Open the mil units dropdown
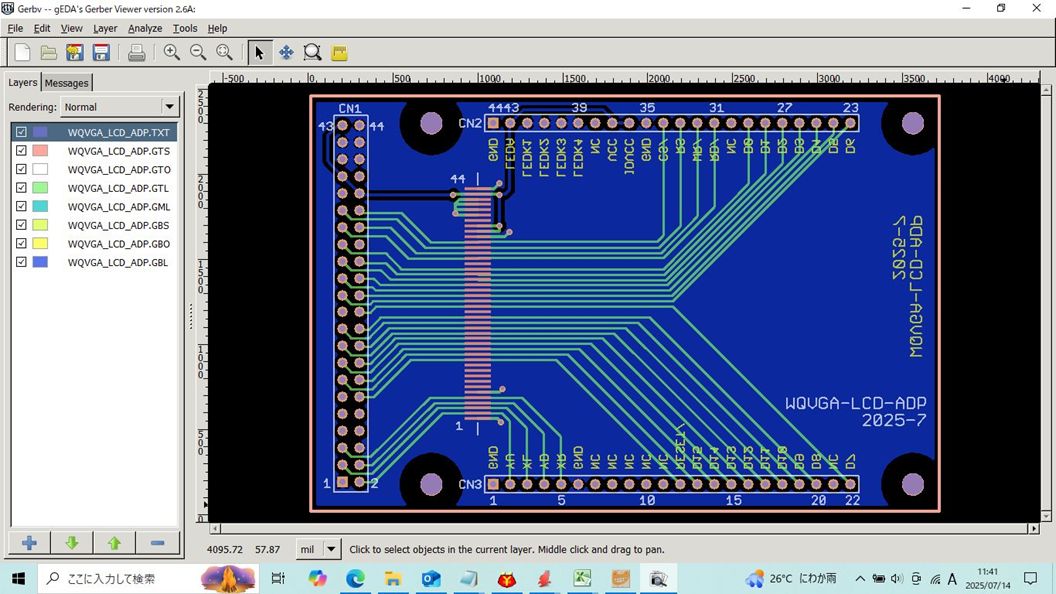The image size is (1056, 594). coord(331,549)
